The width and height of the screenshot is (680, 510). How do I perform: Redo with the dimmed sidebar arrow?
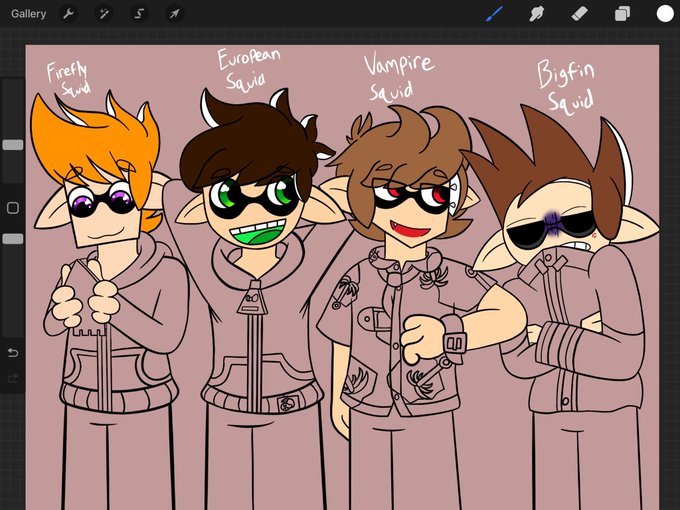13,379
